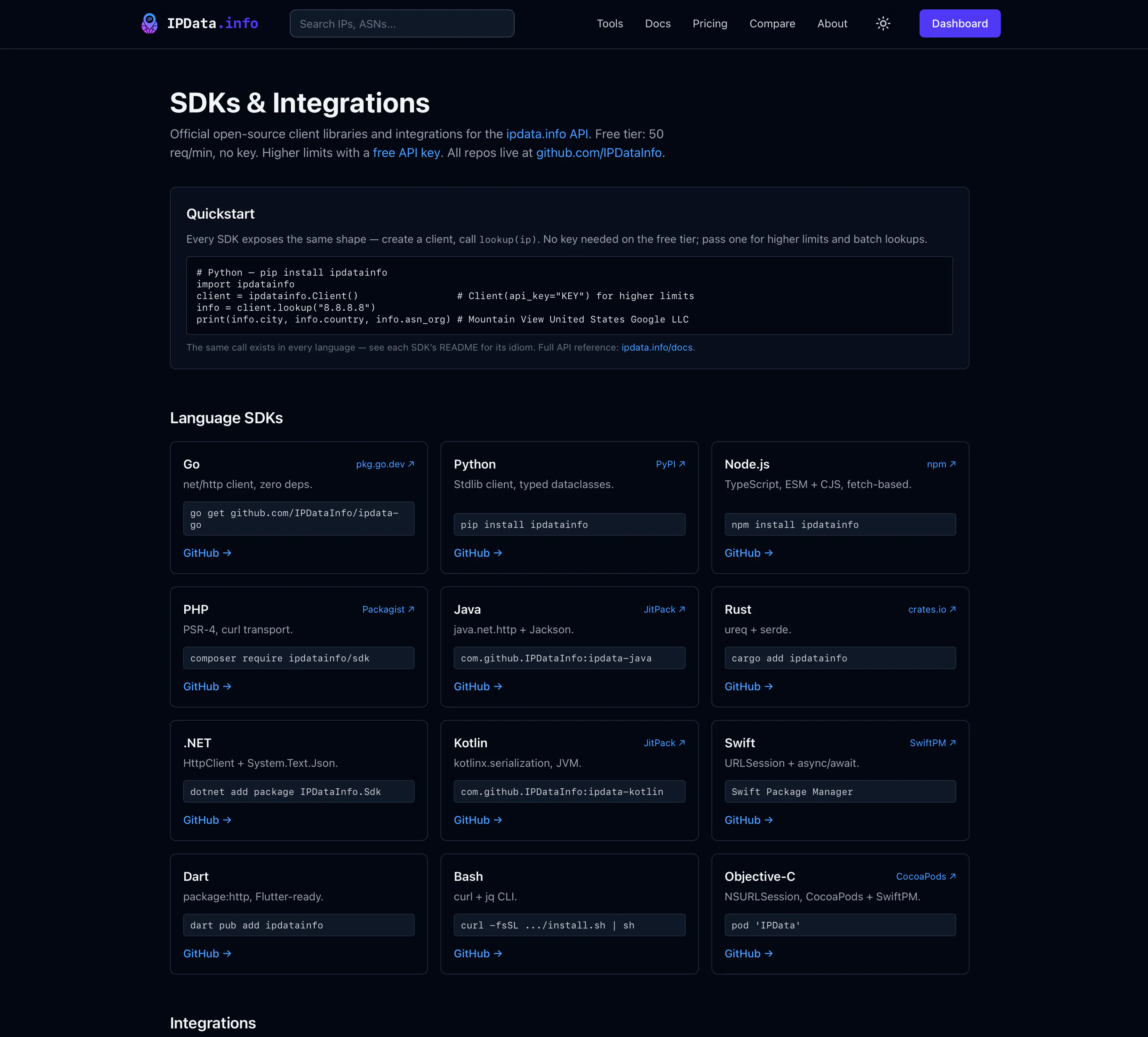This screenshot has height=1037, width=1148.
Task: Open the Swift SDK GitHub link
Action: click(748, 820)
